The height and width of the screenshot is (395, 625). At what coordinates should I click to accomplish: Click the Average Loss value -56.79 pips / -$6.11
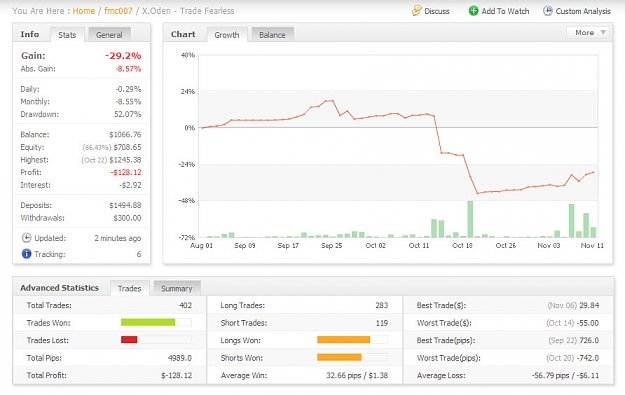coord(565,375)
